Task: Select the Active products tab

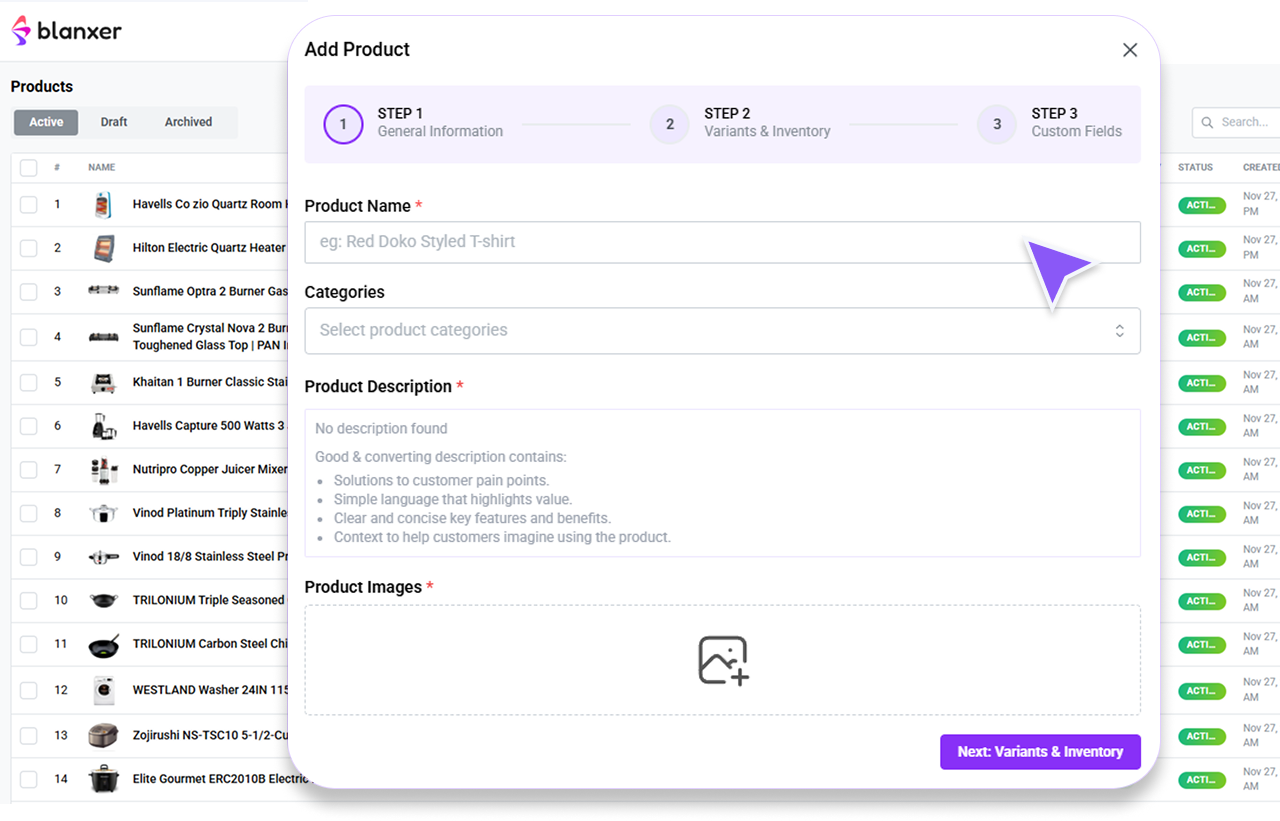Action: [45, 121]
